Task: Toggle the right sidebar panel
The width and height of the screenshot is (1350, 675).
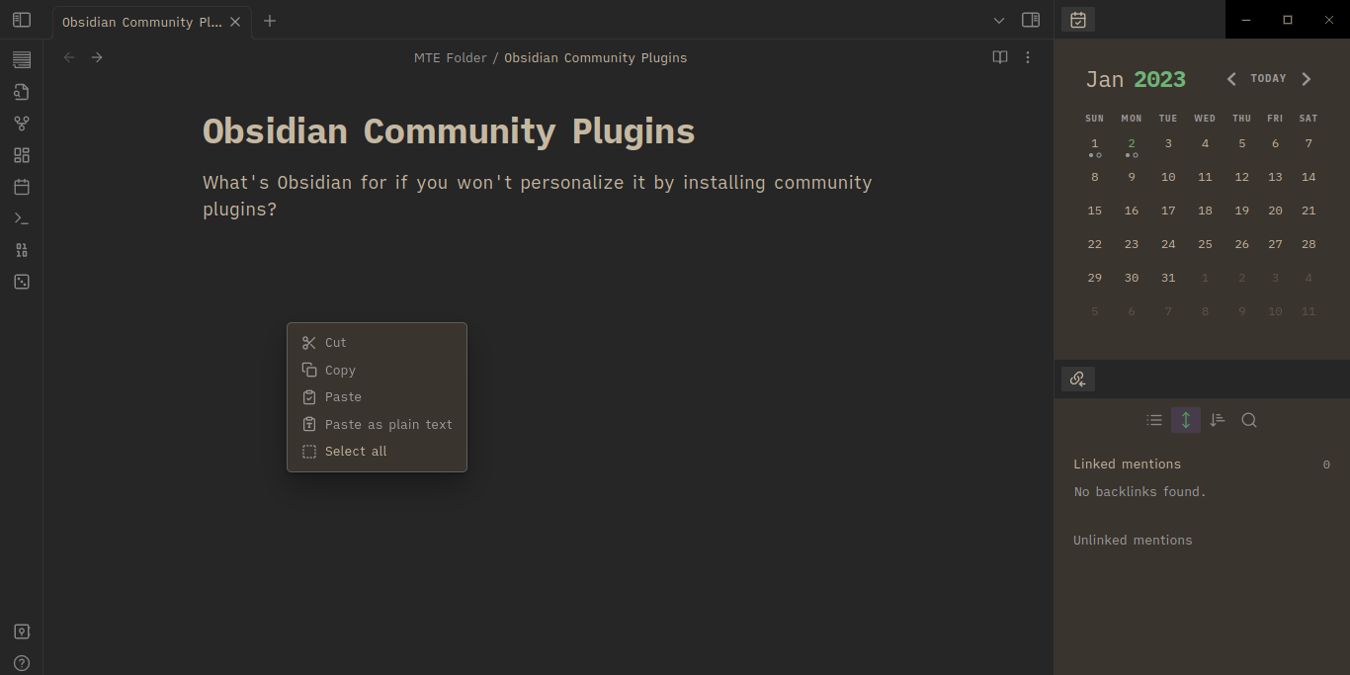Action: click(1030, 20)
